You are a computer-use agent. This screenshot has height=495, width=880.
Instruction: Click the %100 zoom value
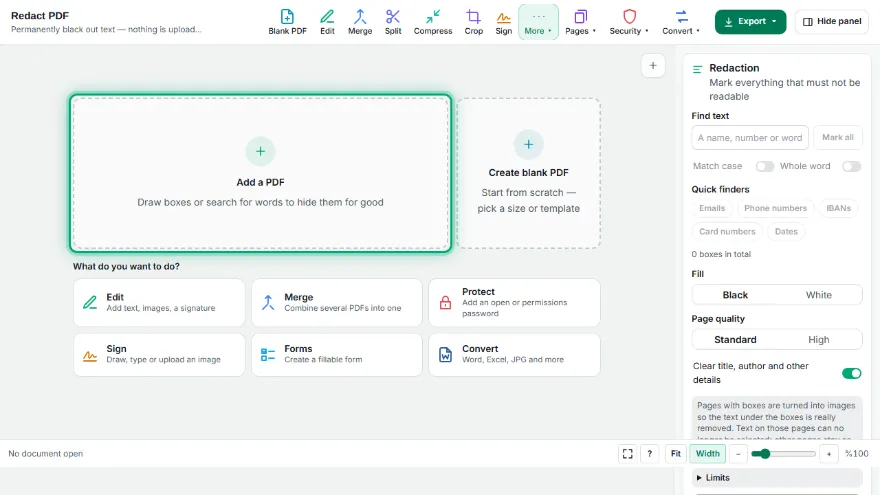click(856, 453)
